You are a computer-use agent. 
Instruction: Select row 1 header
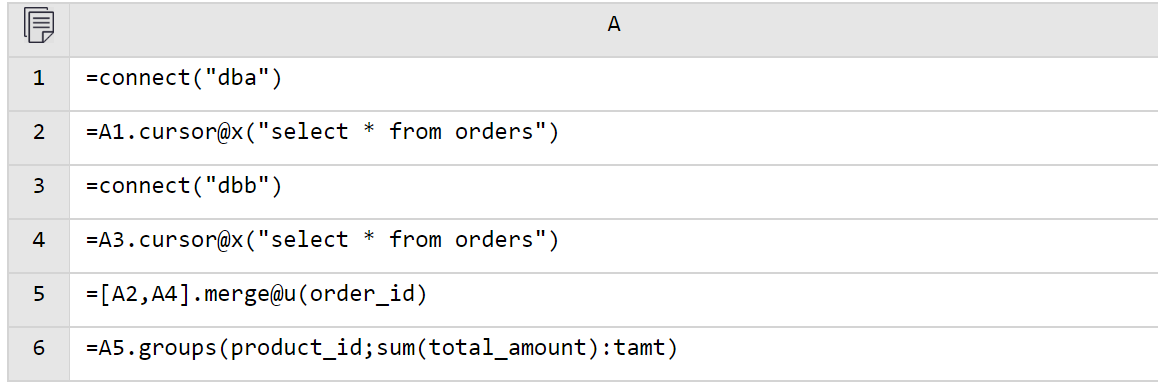(38, 79)
